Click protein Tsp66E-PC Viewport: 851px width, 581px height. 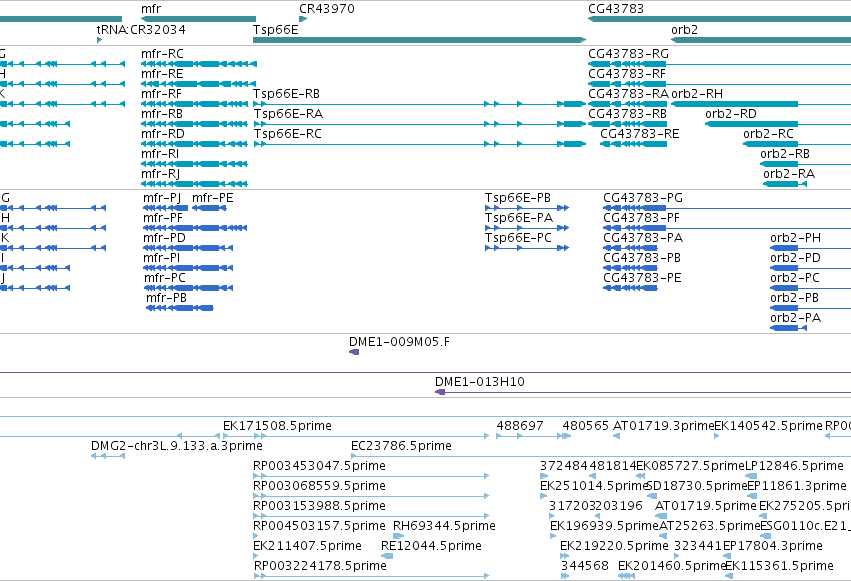tap(527, 248)
